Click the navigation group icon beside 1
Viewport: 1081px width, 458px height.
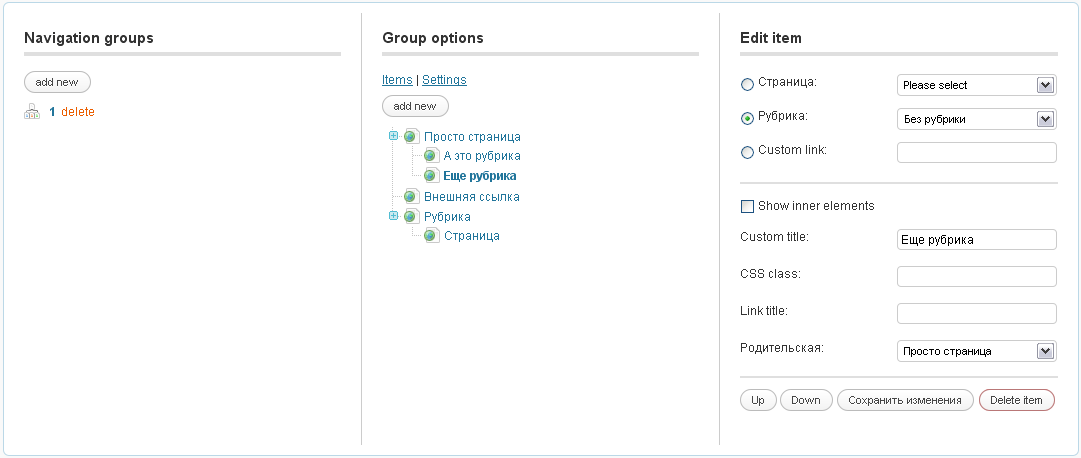(32, 112)
